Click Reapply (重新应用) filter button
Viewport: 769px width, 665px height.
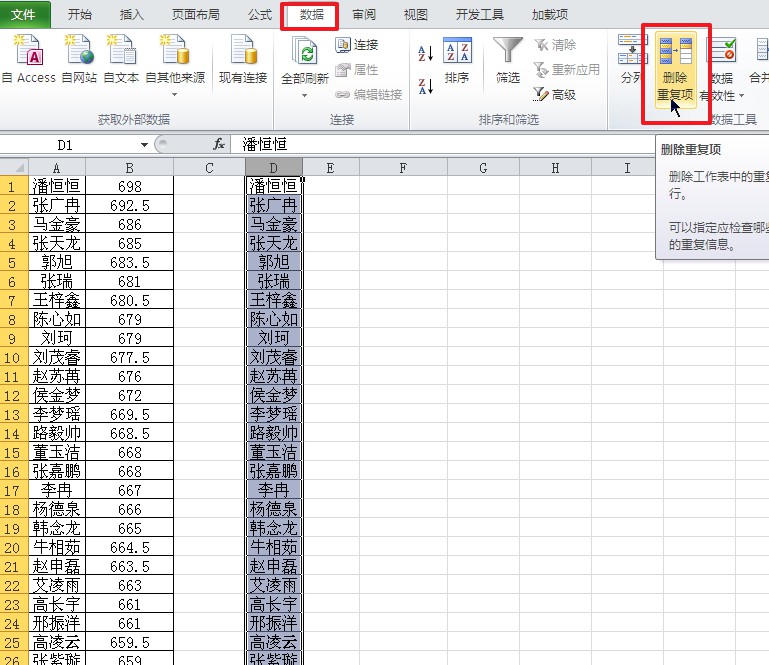pyautogui.click(x=566, y=70)
